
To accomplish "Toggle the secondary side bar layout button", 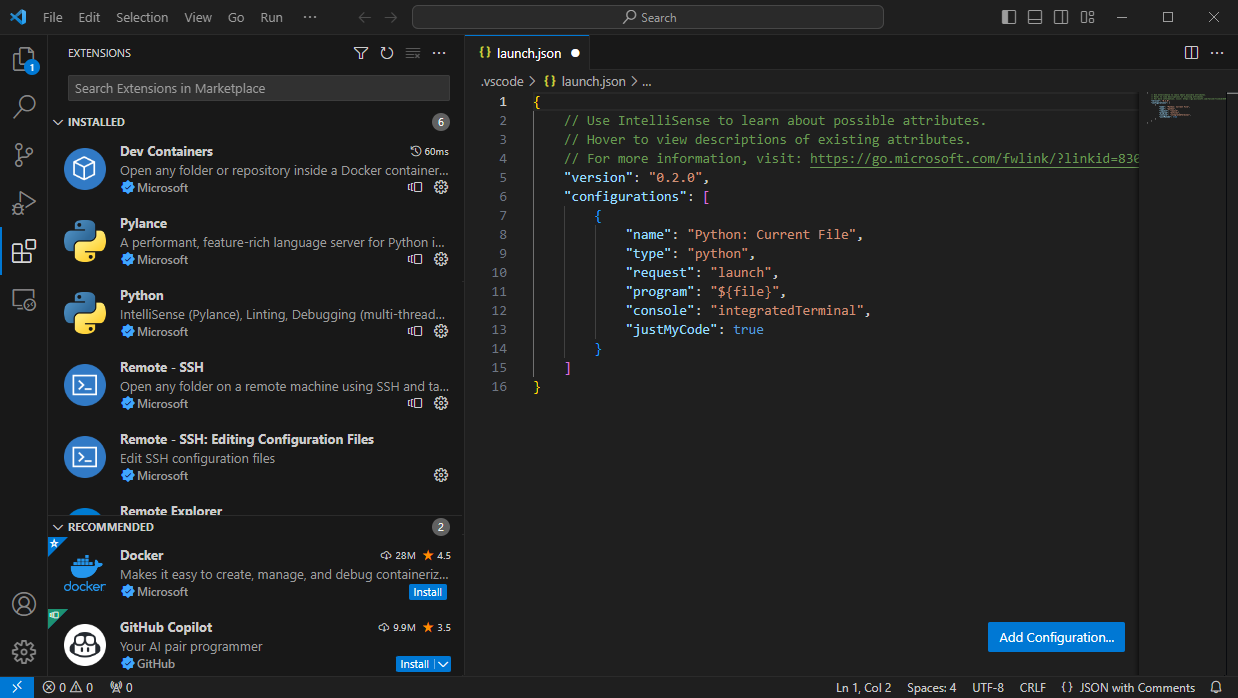I will click(1061, 17).
